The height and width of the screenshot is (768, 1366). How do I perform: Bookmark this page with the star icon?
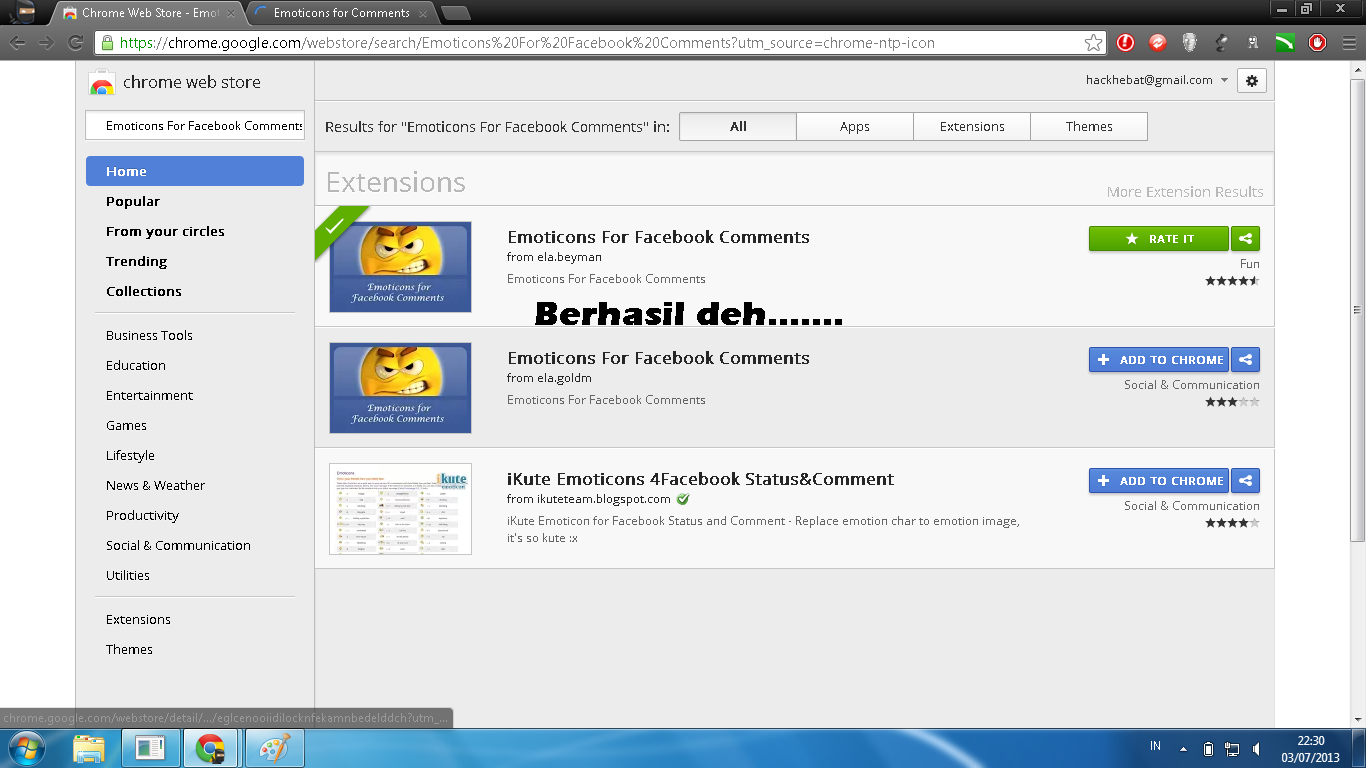[x=1093, y=43]
